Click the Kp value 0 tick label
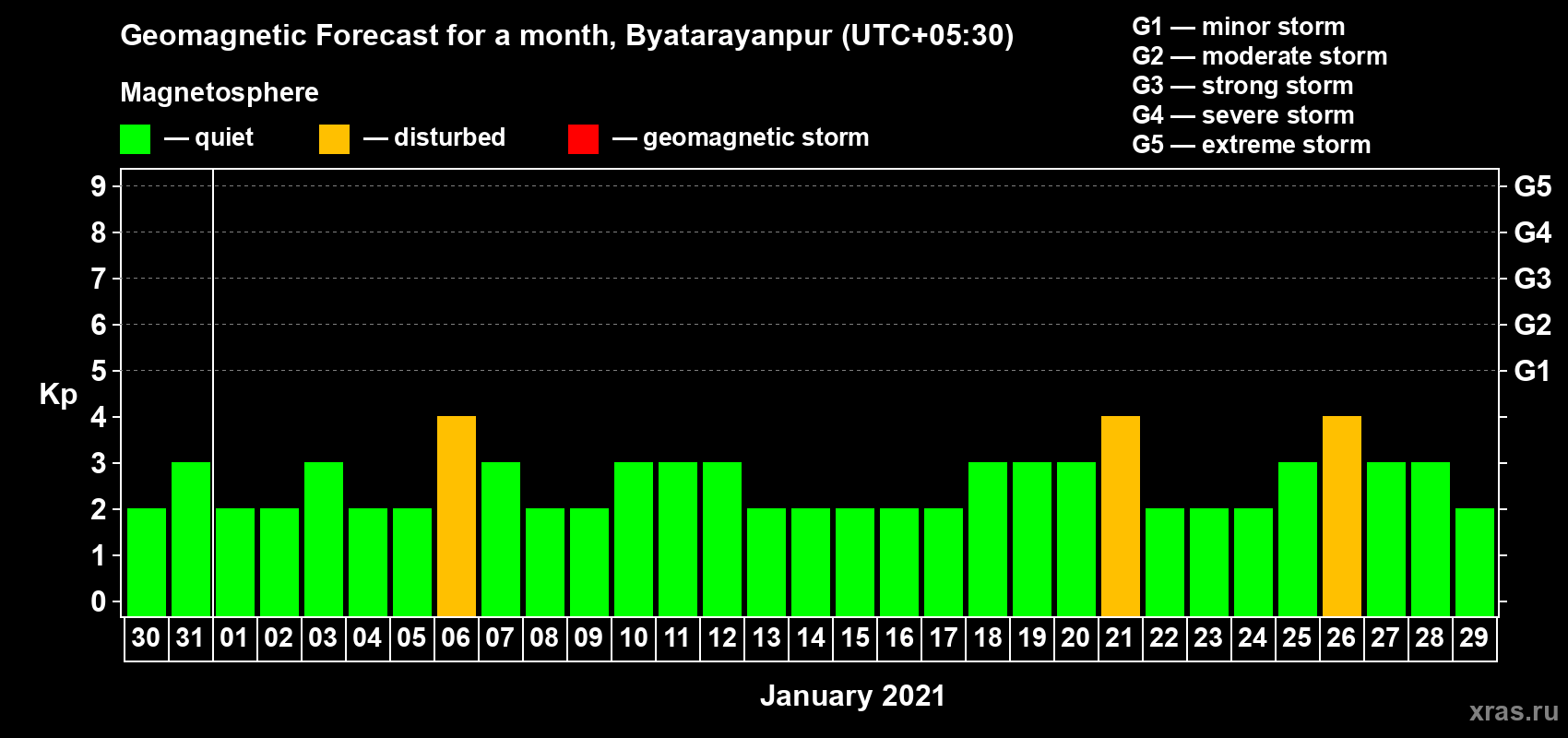The width and height of the screenshot is (1568, 738). pos(99,601)
